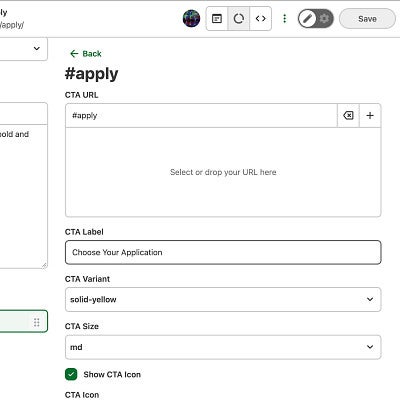Click the textarea resize grip in left panel
This screenshot has width=400, height=400.
click(x=44, y=265)
